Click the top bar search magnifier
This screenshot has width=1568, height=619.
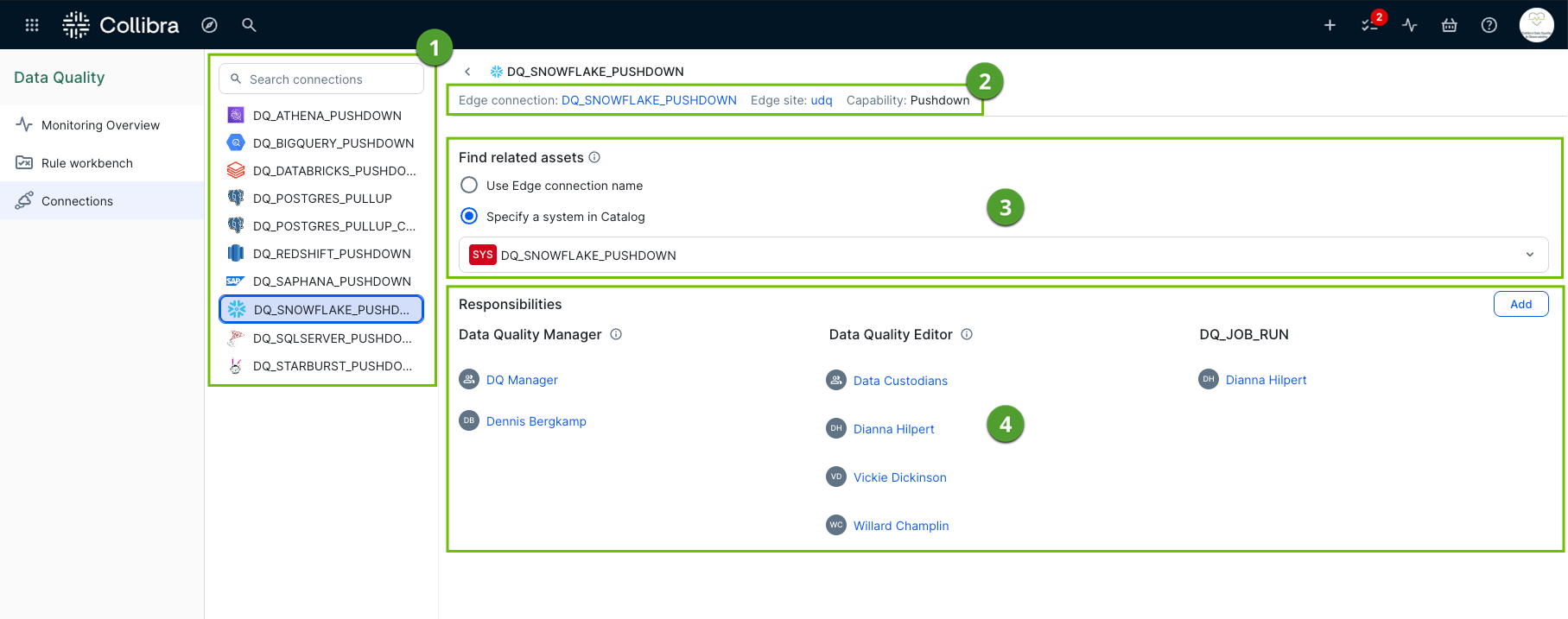point(249,25)
